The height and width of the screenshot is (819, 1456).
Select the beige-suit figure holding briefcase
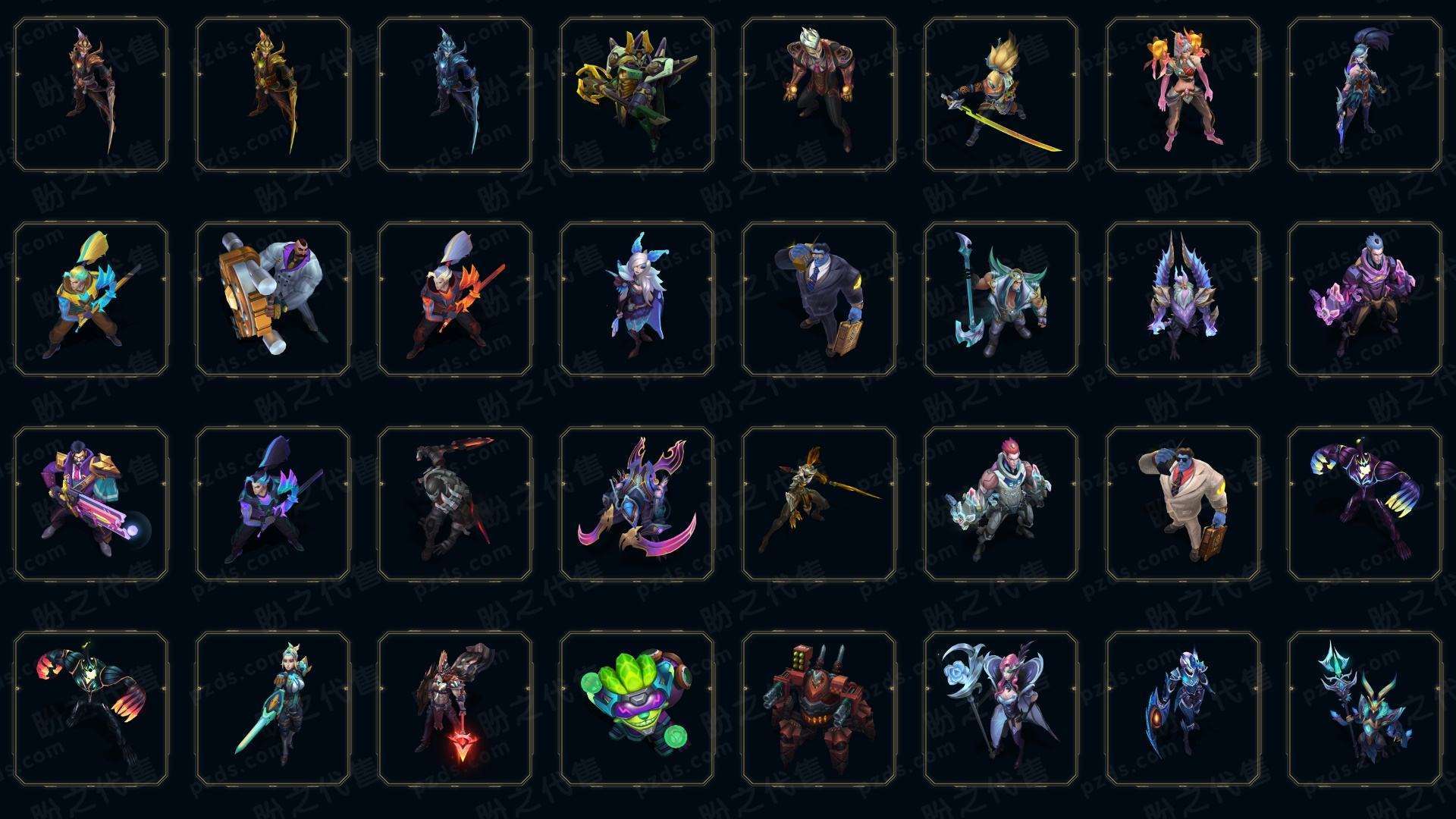tap(1183, 504)
